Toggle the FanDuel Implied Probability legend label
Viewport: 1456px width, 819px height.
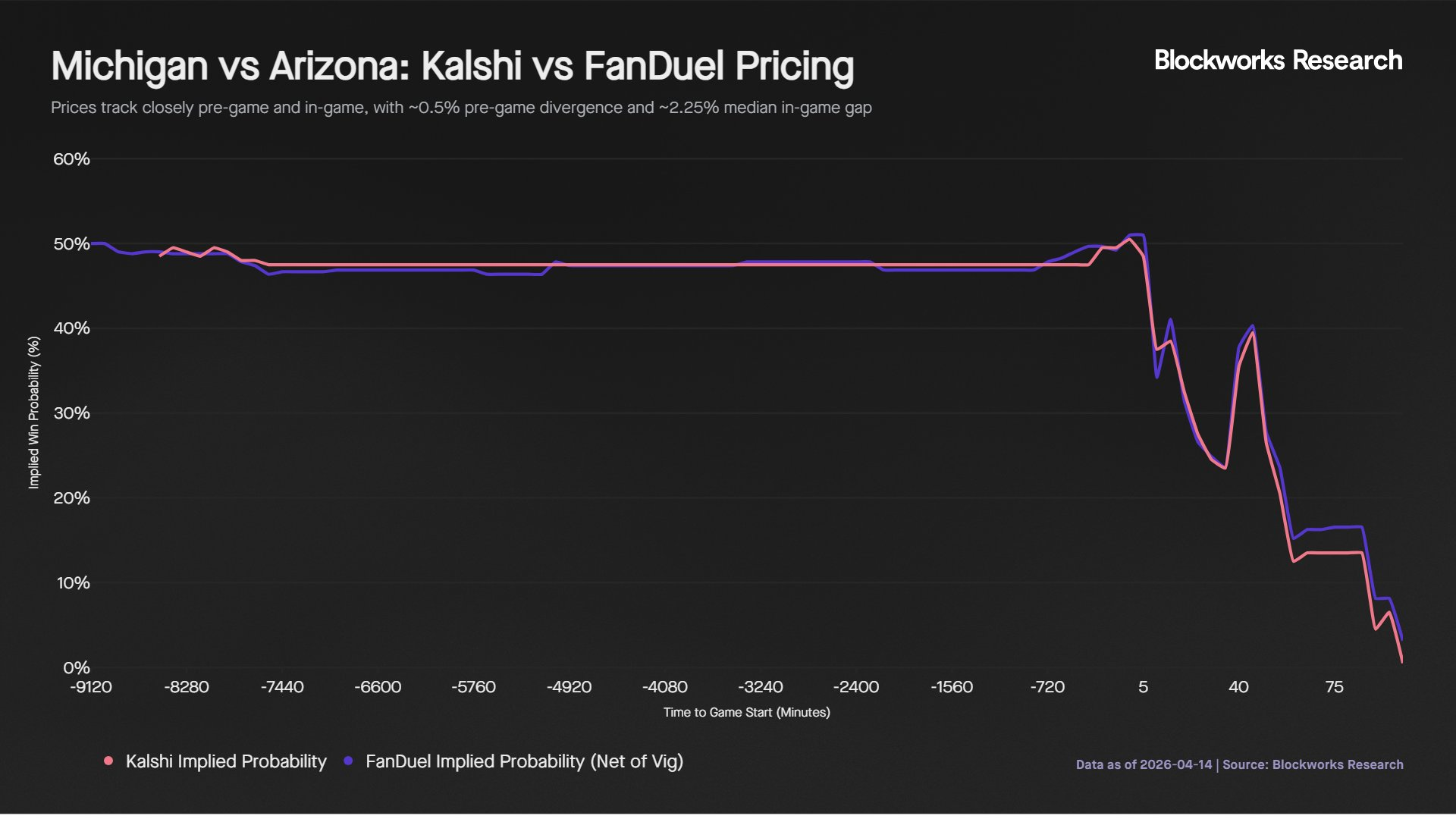click(x=524, y=761)
